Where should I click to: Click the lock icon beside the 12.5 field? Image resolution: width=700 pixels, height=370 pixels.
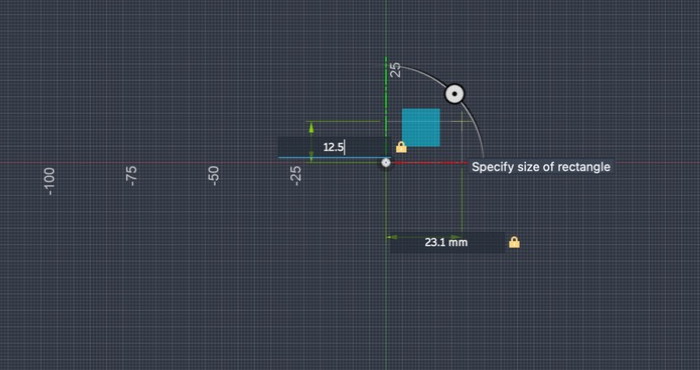[401, 147]
